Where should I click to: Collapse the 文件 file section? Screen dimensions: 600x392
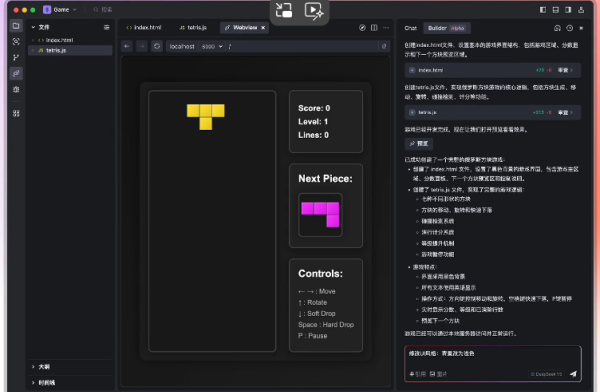[x=40, y=27]
